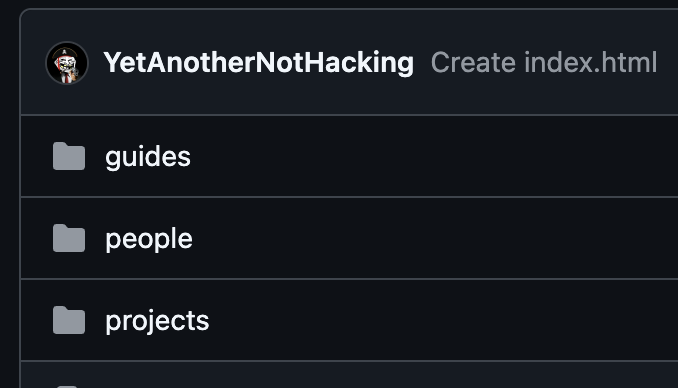Open the YetAnotherNotHacking user profile link
678x388 pixels.
[x=259, y=63]
